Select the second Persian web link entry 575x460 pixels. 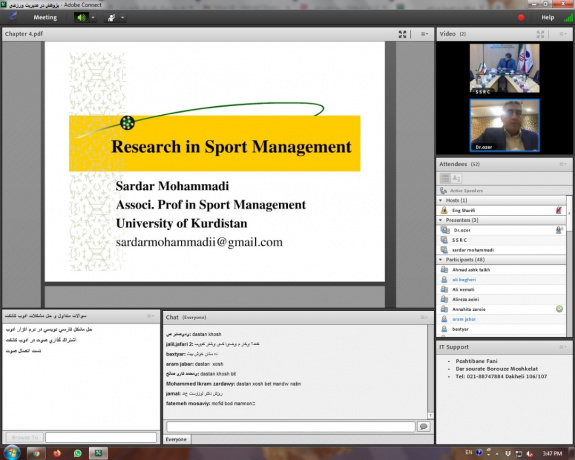point(41,340)
